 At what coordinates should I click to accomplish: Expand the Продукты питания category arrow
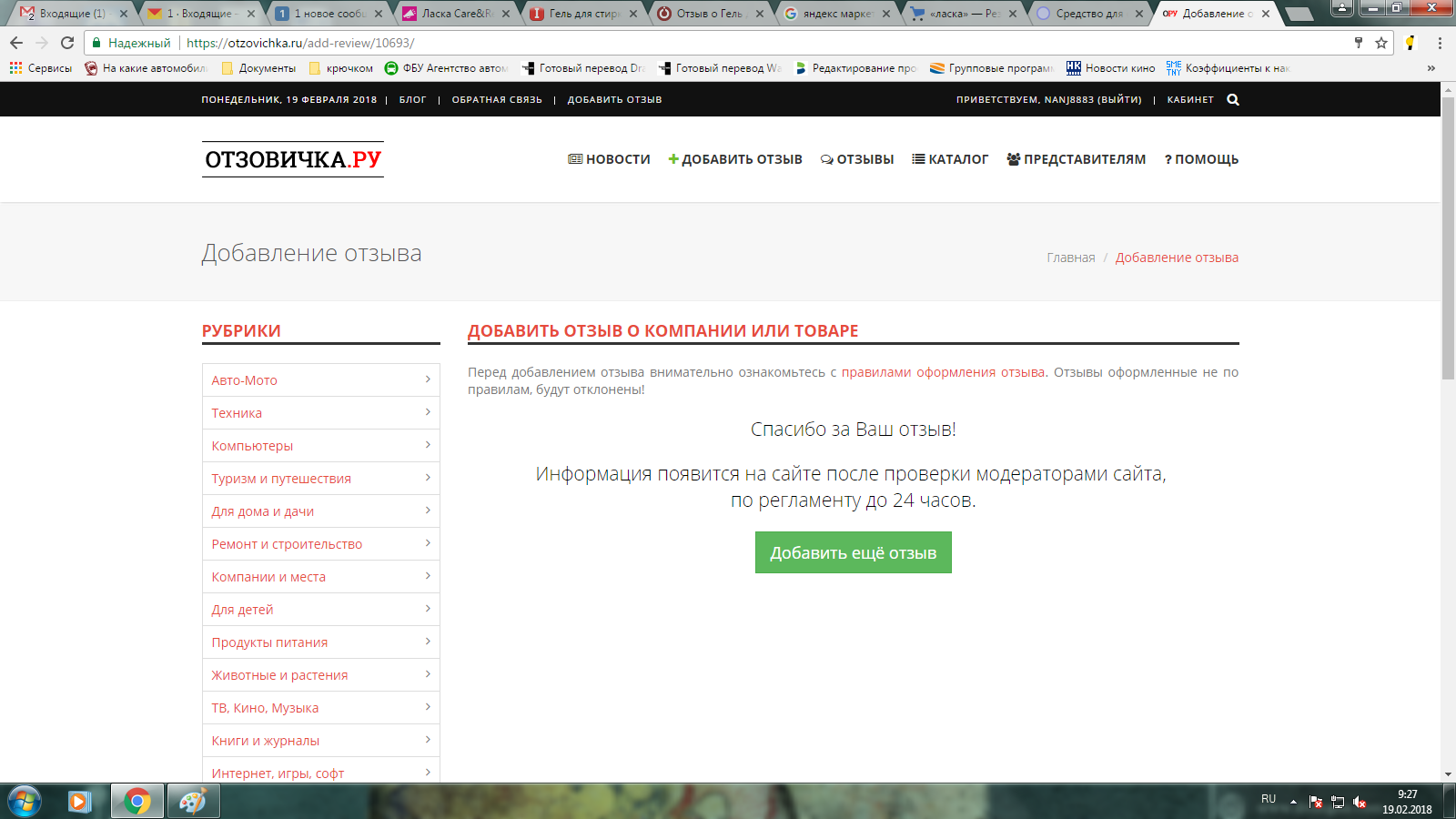pyautogui.click(x=428, y=642)
